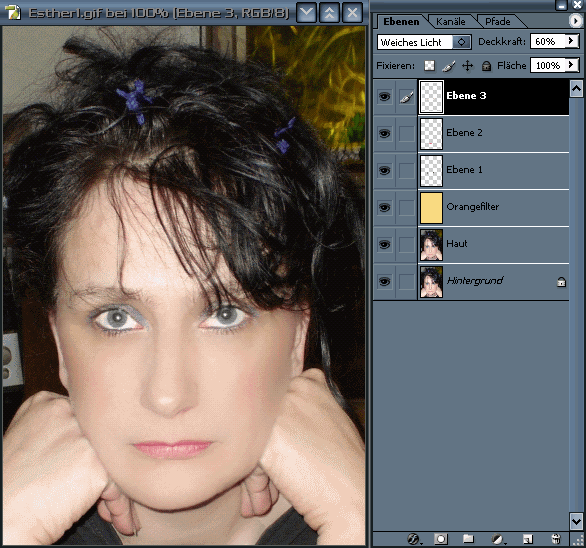Select the Orangefilter layer
Image resolution: width=586 pixels, height=548 pixels.
click(x=493, y=207)
